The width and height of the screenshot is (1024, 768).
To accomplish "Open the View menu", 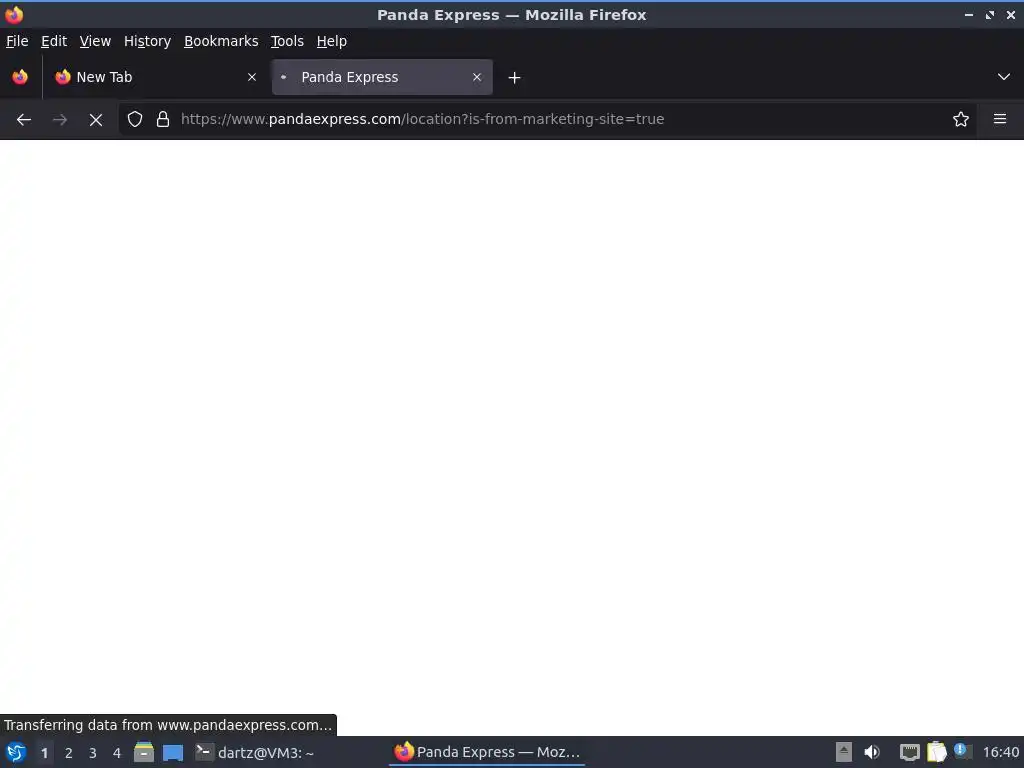I will [x=95, y=41].
